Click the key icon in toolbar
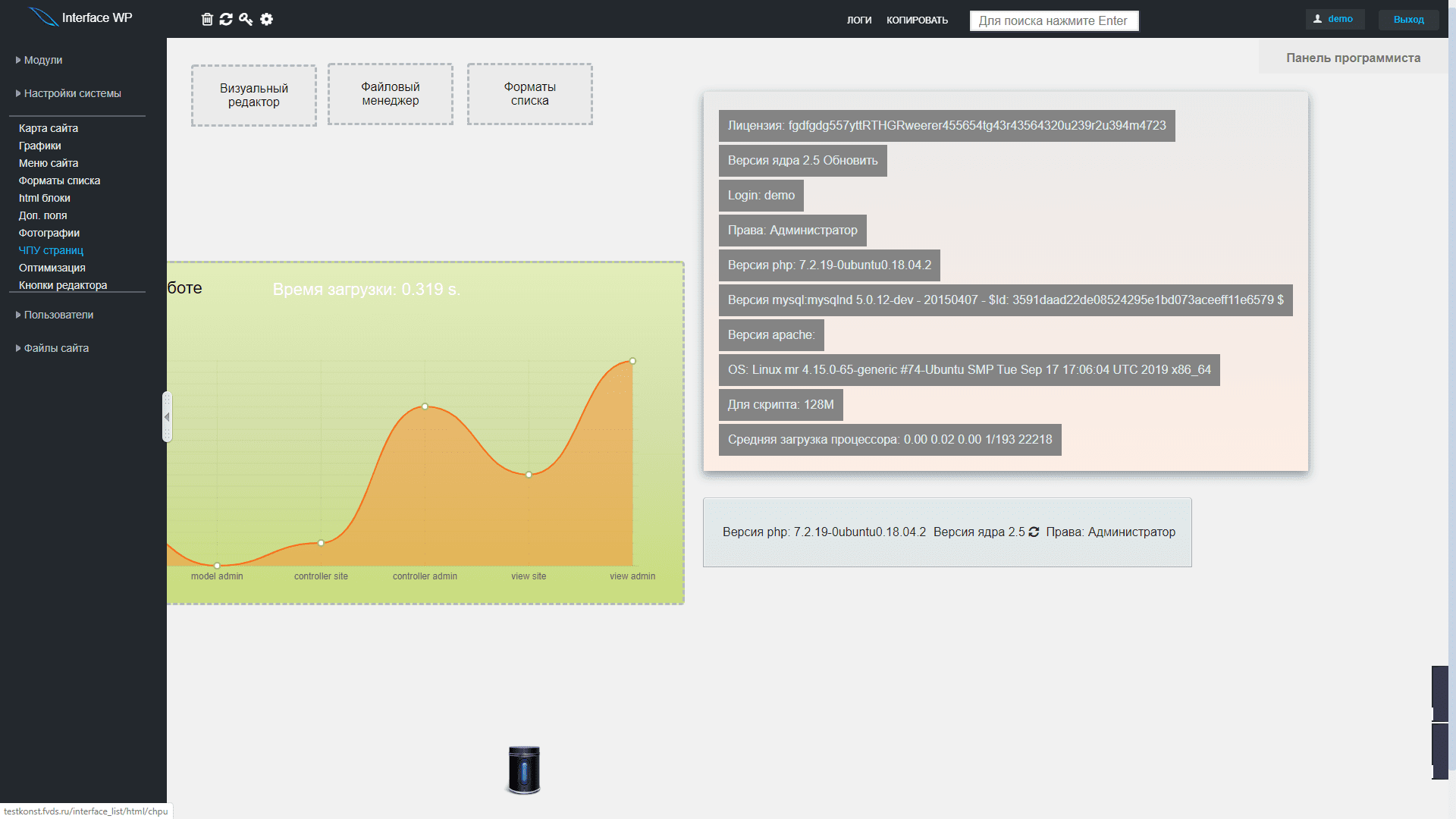This screenshot has width=1456, height=819. pos(246,19)
